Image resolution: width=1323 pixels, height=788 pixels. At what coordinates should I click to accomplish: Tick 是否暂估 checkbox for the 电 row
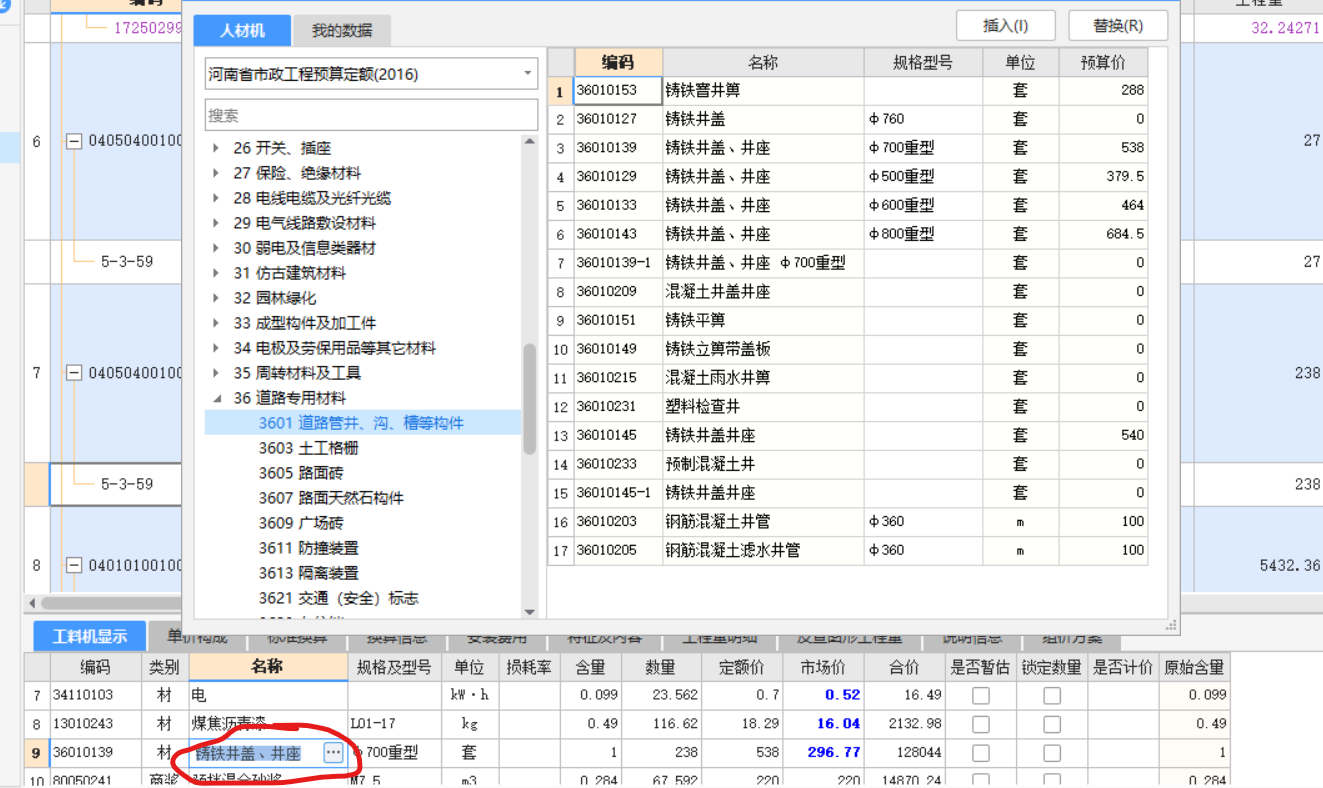pyautogui.click(x=981, y=695)
